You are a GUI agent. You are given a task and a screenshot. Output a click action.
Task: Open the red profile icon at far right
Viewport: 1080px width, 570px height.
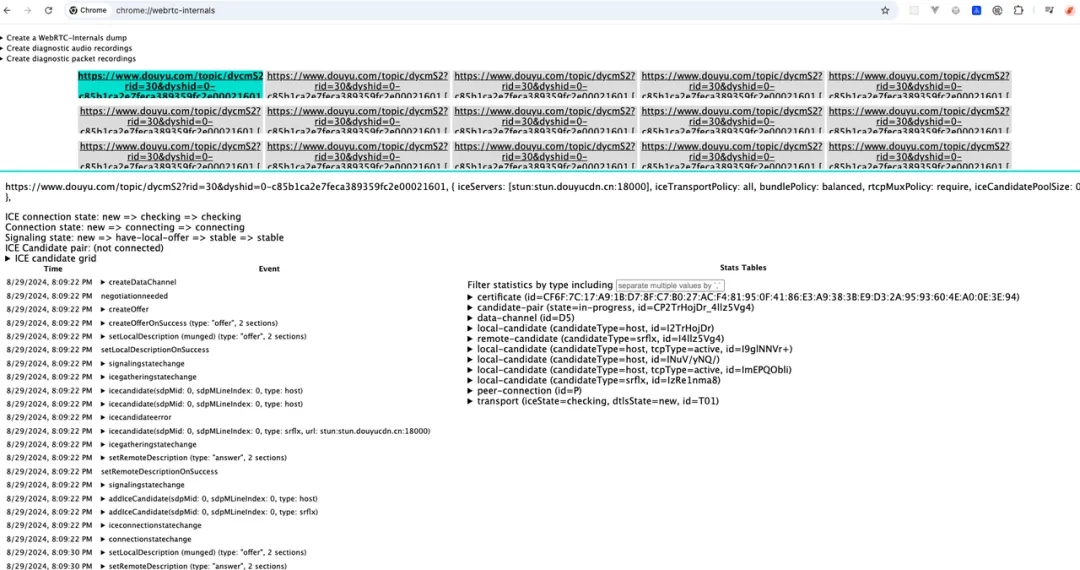point(1071,10)
